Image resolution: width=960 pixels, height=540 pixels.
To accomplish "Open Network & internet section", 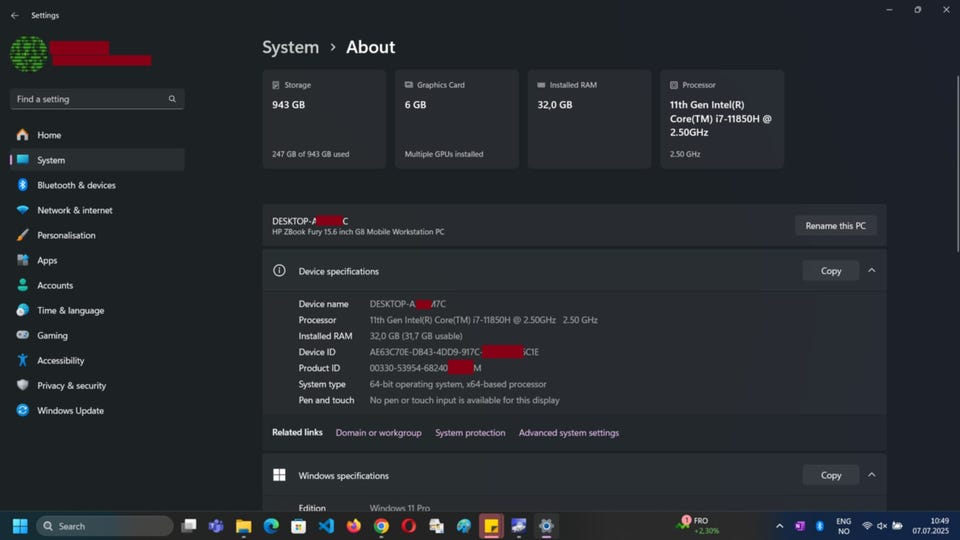I will [x=74, y=210].
